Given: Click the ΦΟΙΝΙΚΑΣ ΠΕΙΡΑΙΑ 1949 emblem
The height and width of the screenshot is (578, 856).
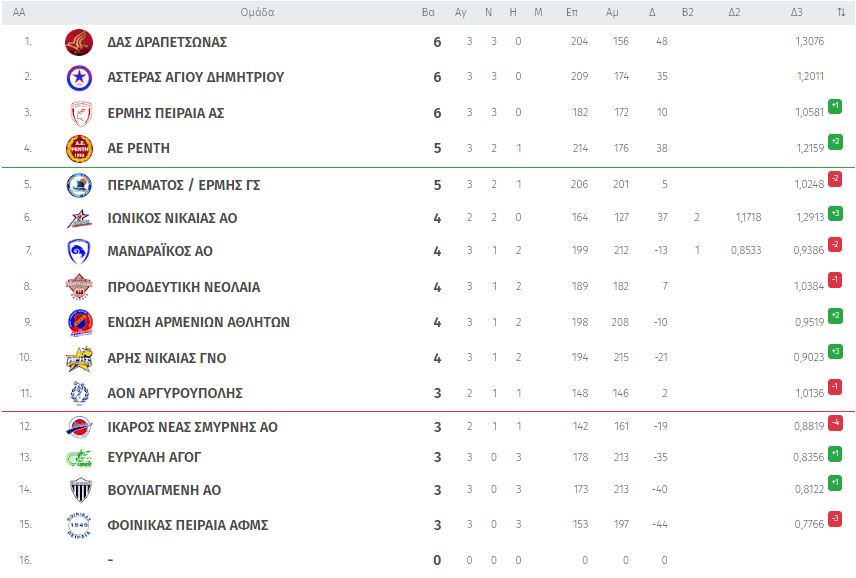Looking at the screenshot, I should pyautogui.click(x=79, y=525).
